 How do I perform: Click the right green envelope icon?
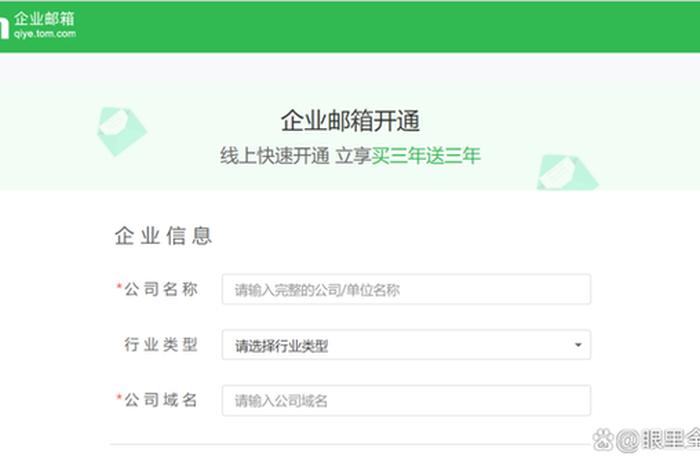pos(566,173)
